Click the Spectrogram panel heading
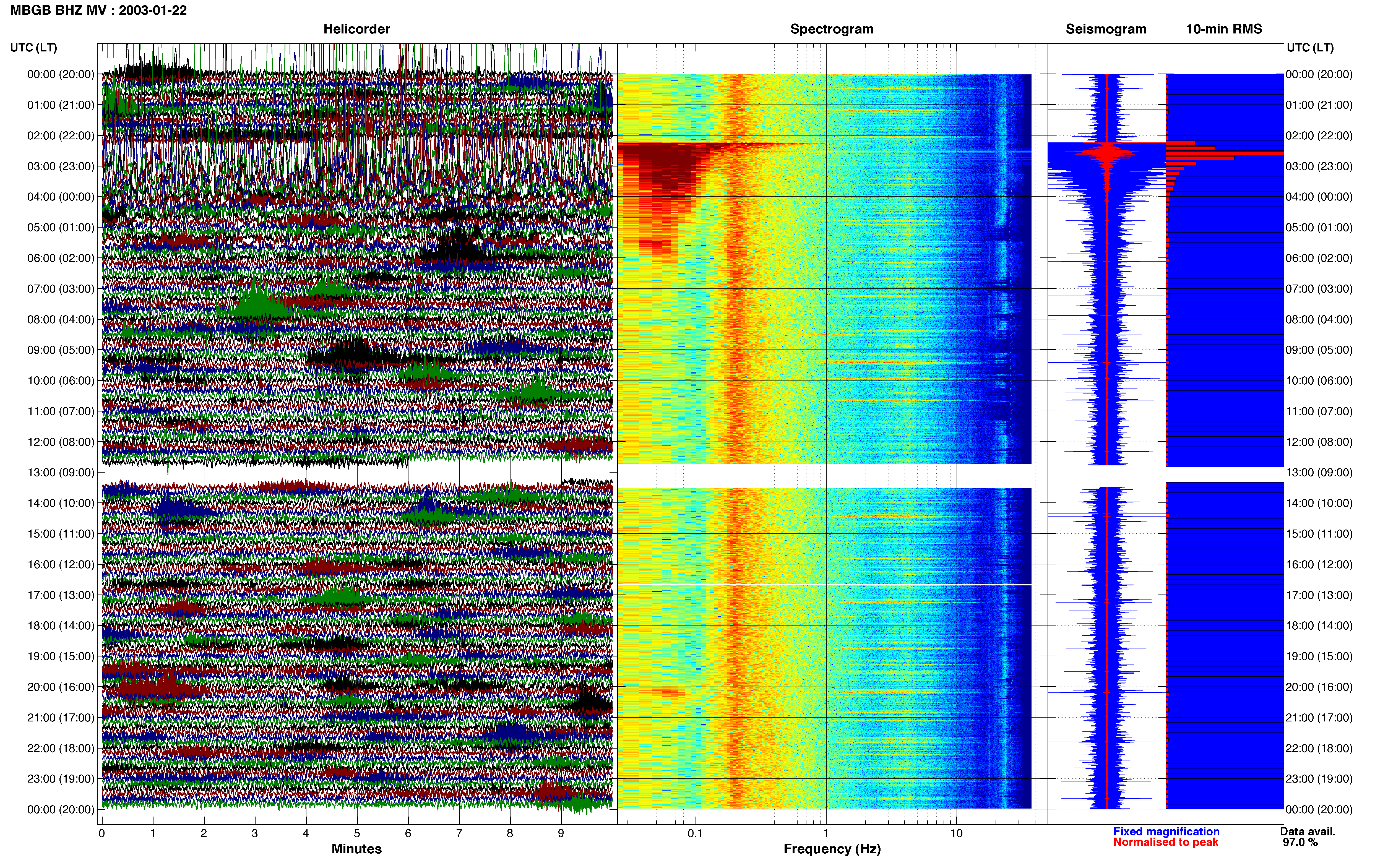Viewport: 1388px width, 868px height. point(832,29)
